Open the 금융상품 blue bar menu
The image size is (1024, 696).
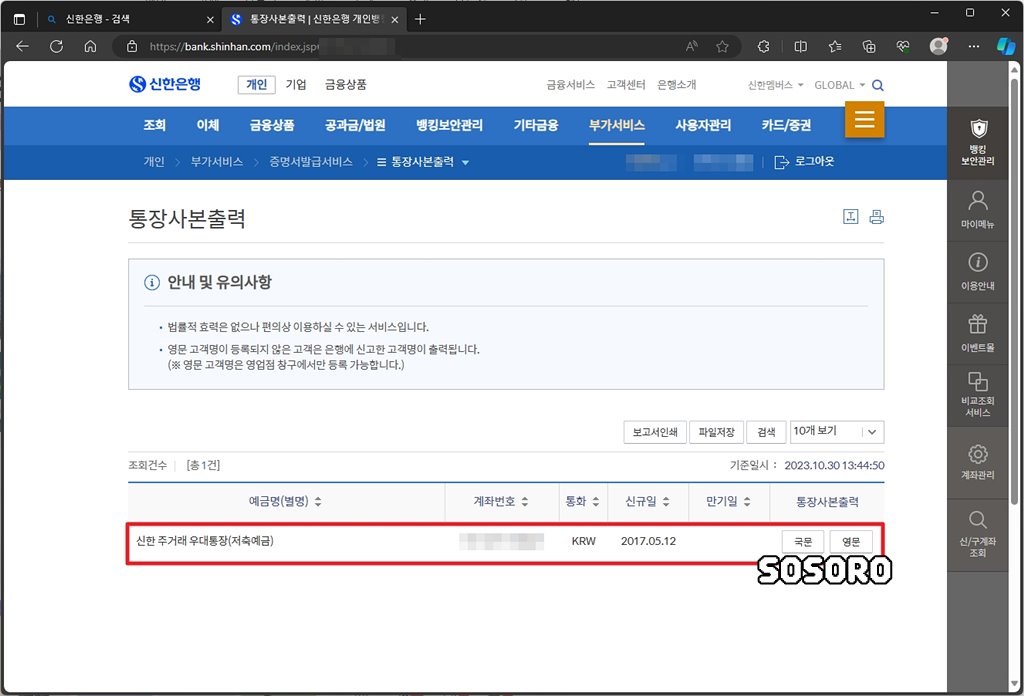pyautogui.click(x=272, y=125)
